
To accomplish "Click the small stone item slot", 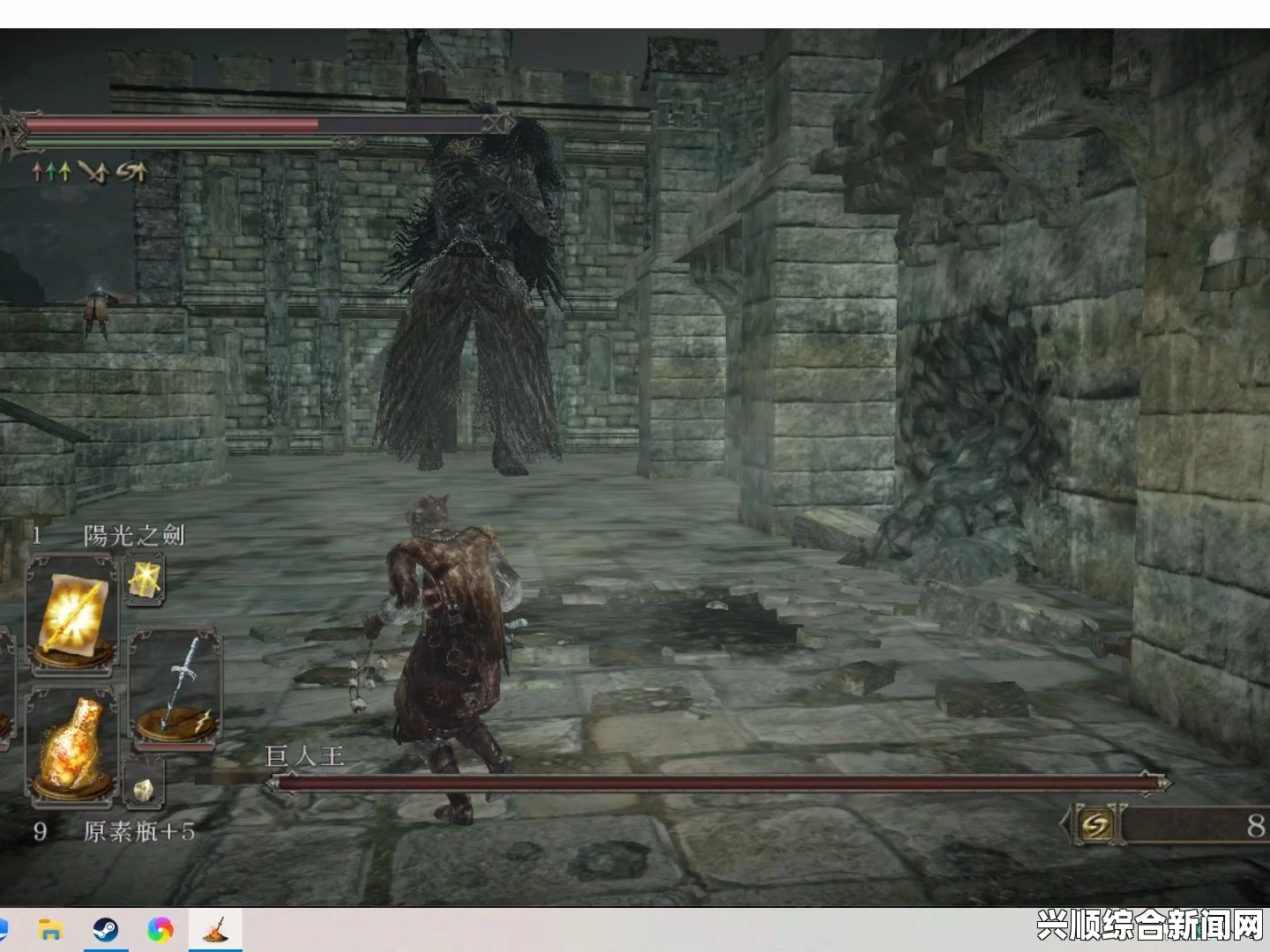I will tap(144, 784).
